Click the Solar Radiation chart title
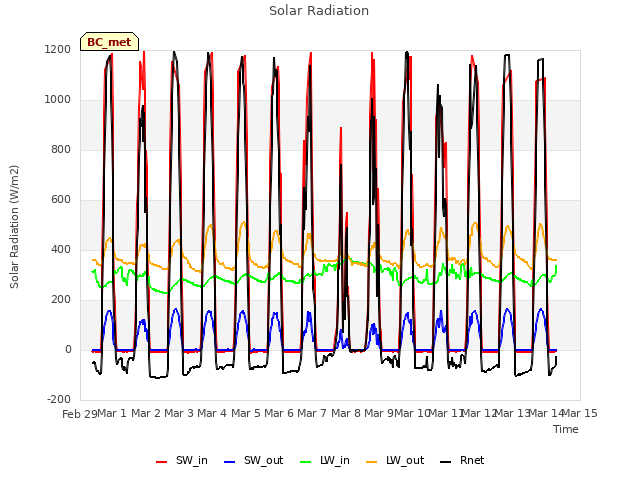Image resolution: width=640 pixels, height=480 pixels. click(x=319, y=11)
